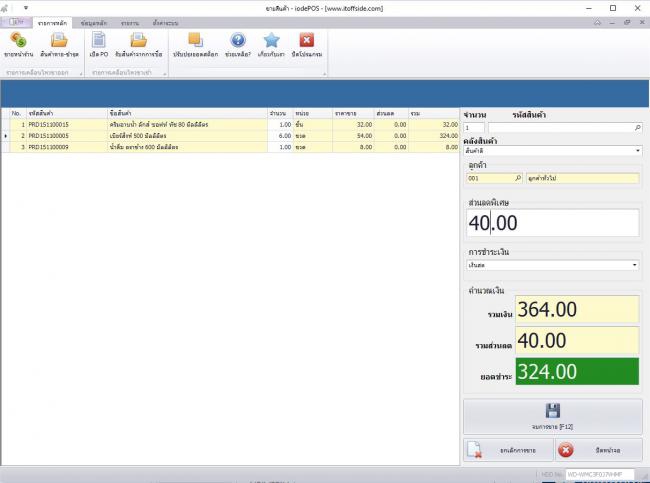Click the quantity input field showing 1
Screen dimensions: 650x483
(474, 128)
